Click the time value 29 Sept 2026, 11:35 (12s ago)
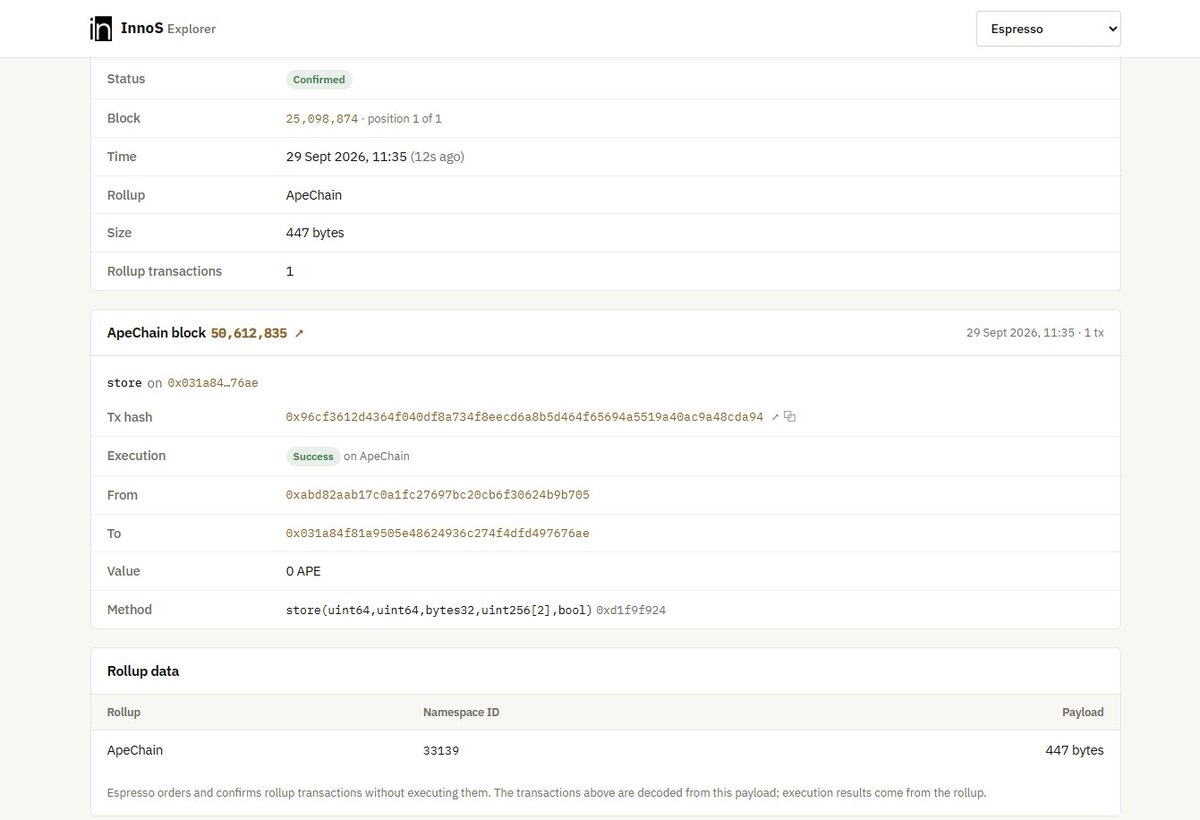Screen dimensions: 1200x820 tap(375, 157)
